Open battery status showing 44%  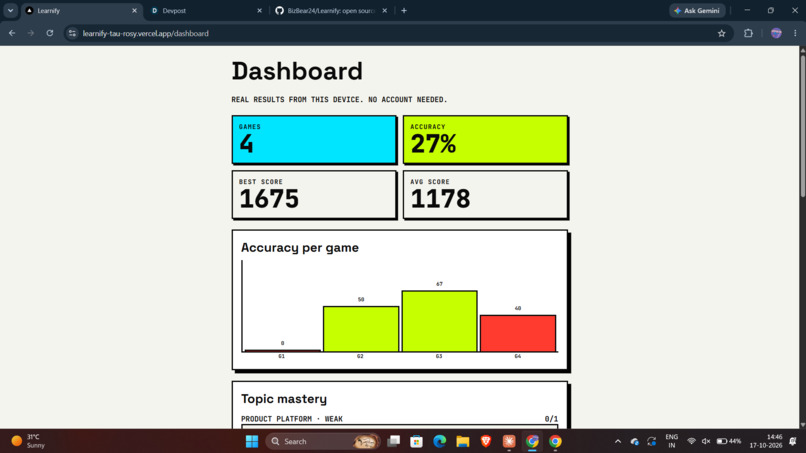[x=729, y=441]
